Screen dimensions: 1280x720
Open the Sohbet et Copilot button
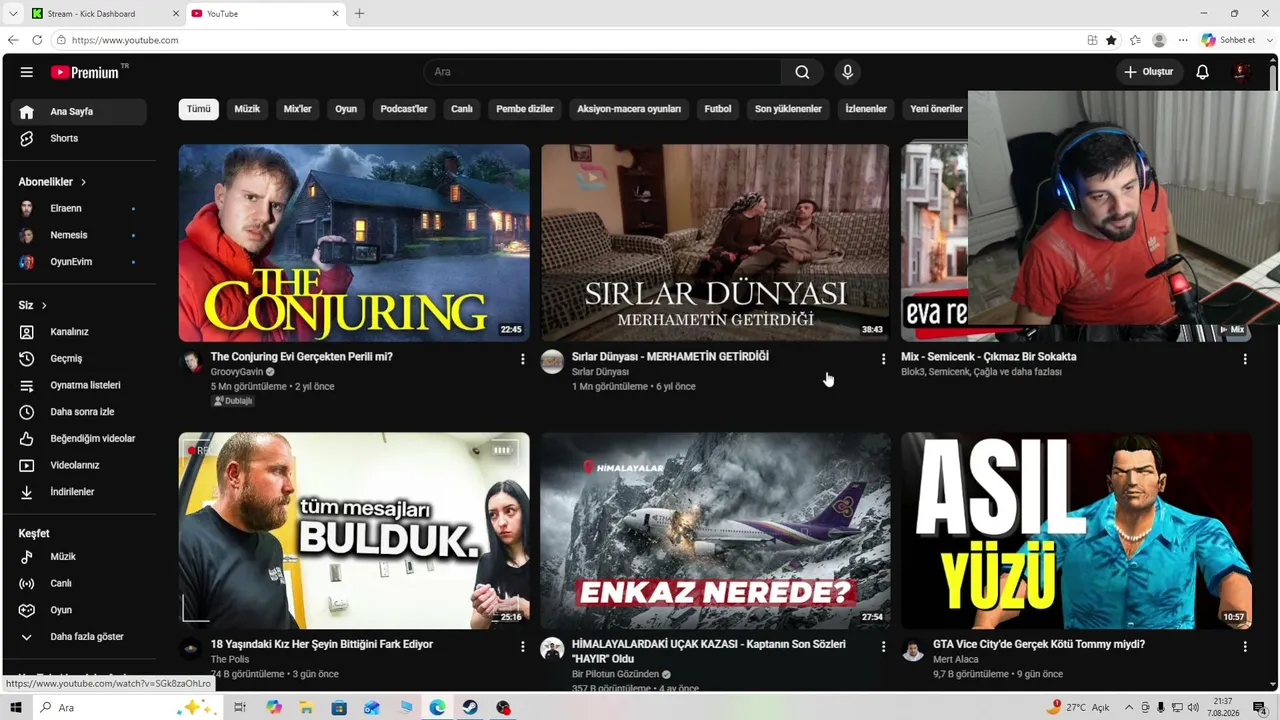[x=1228, y=40]
